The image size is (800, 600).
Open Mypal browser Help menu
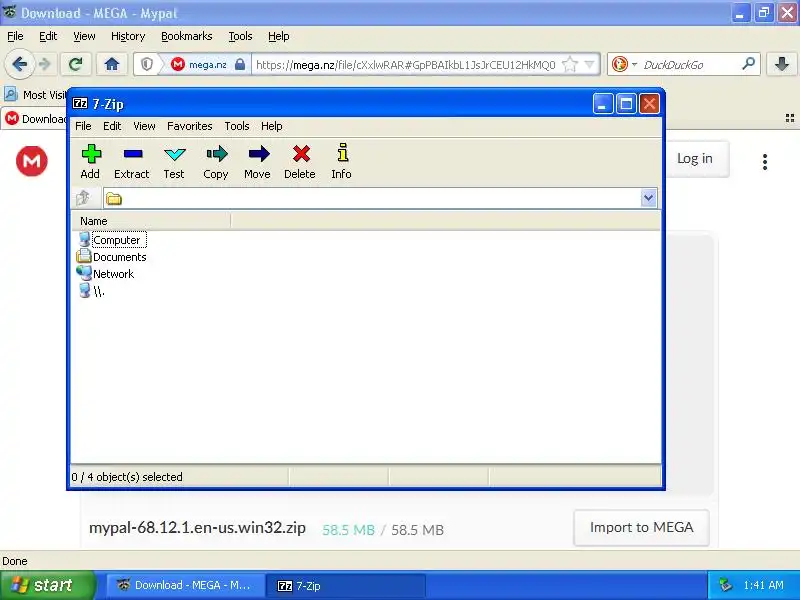279,36
